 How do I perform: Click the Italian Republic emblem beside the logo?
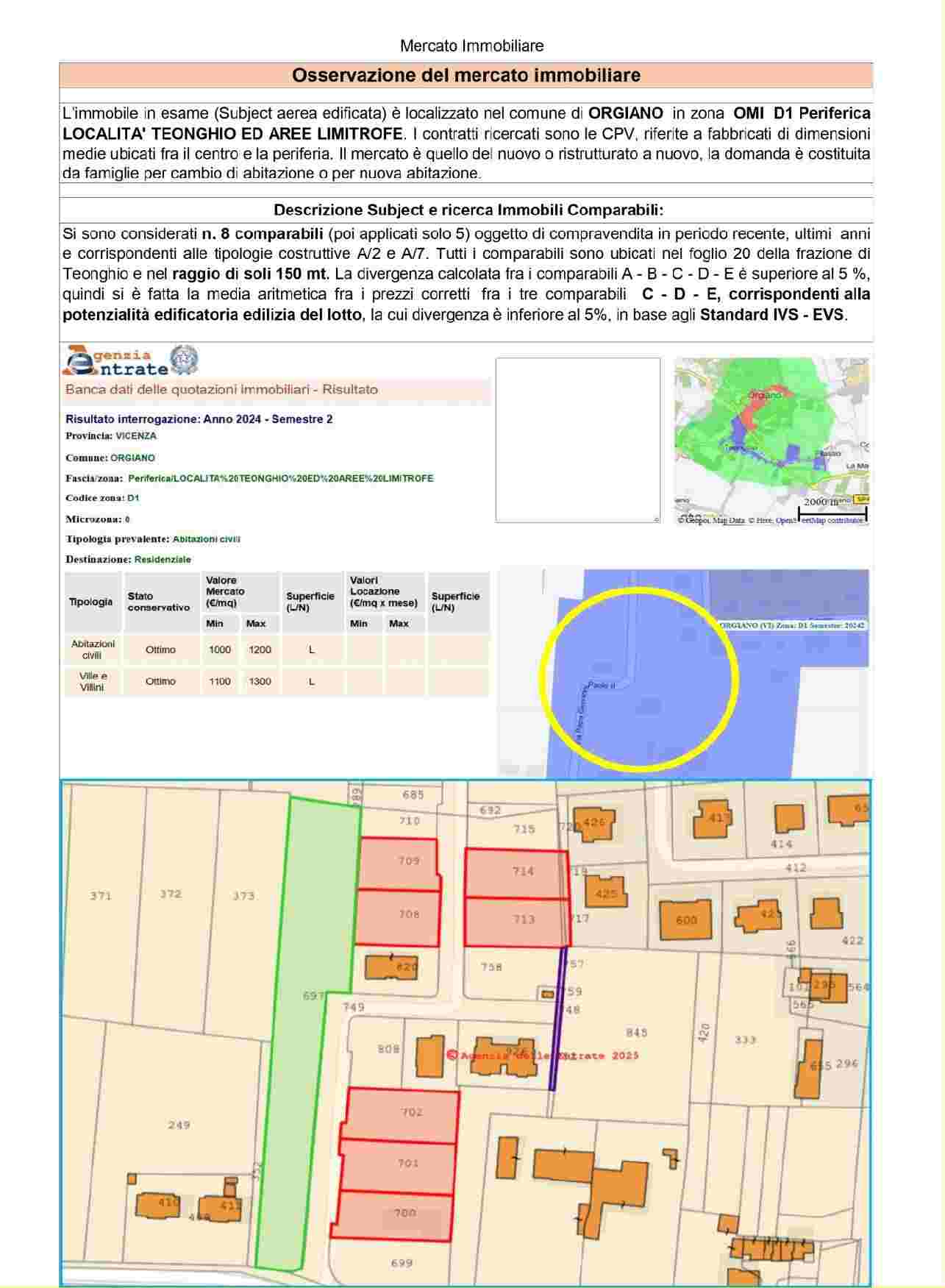point(184,360)
